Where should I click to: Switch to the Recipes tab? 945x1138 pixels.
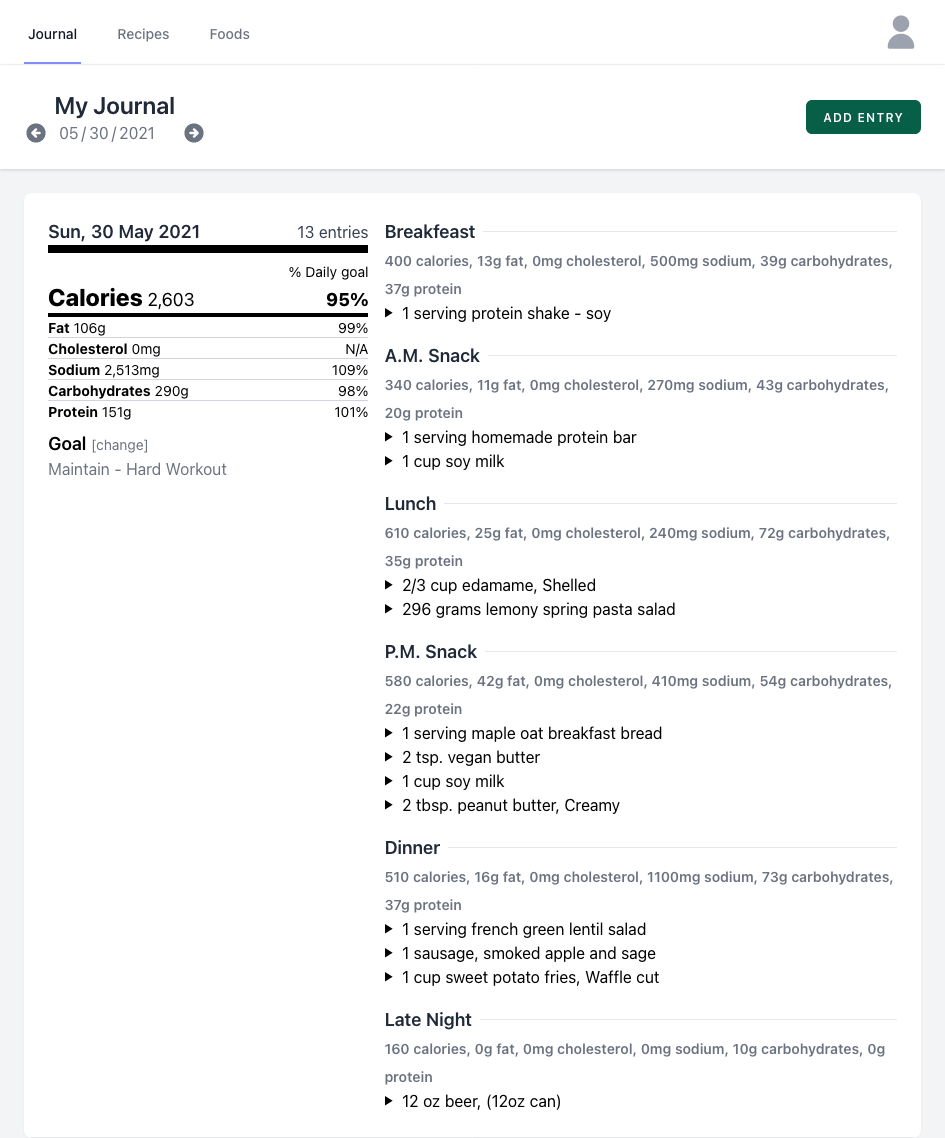coord(143,34)
